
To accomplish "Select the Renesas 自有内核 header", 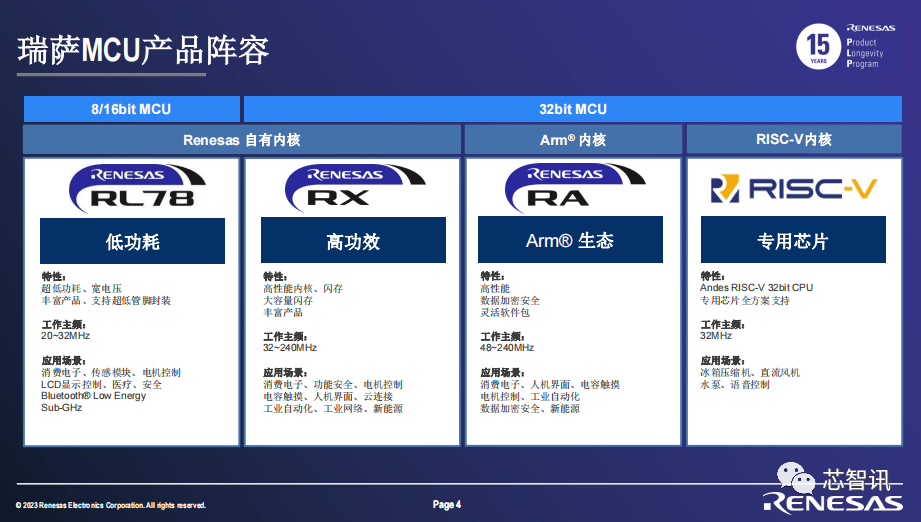I will pos(241,140).
